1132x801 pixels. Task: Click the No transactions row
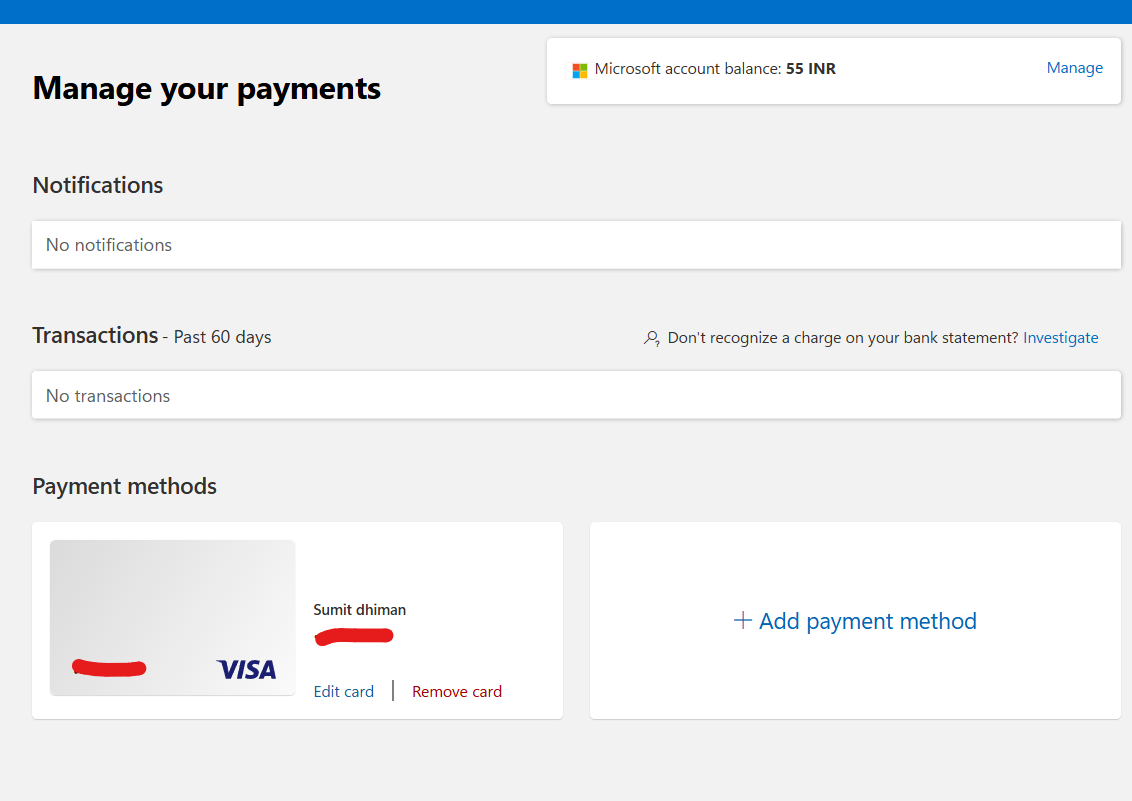point(576,395)
